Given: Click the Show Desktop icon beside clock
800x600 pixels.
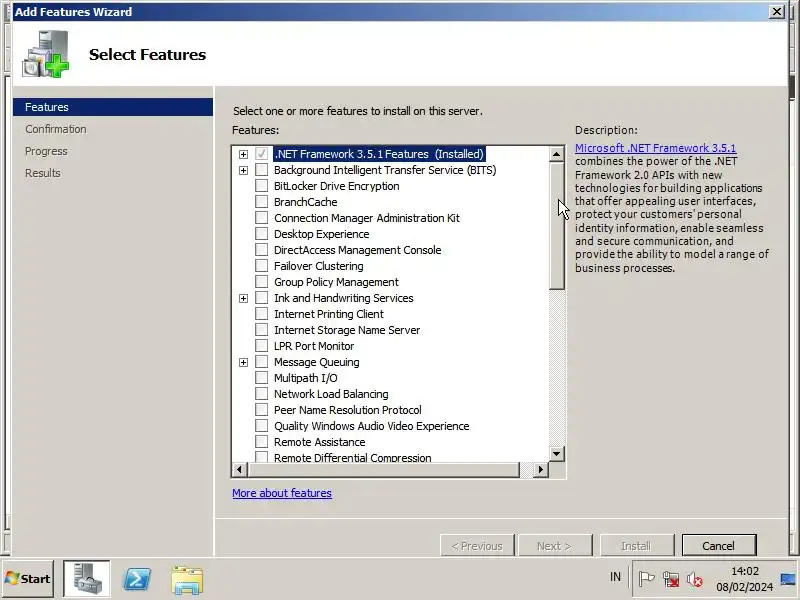Looking at the screenshot, I should pos(789,579).
